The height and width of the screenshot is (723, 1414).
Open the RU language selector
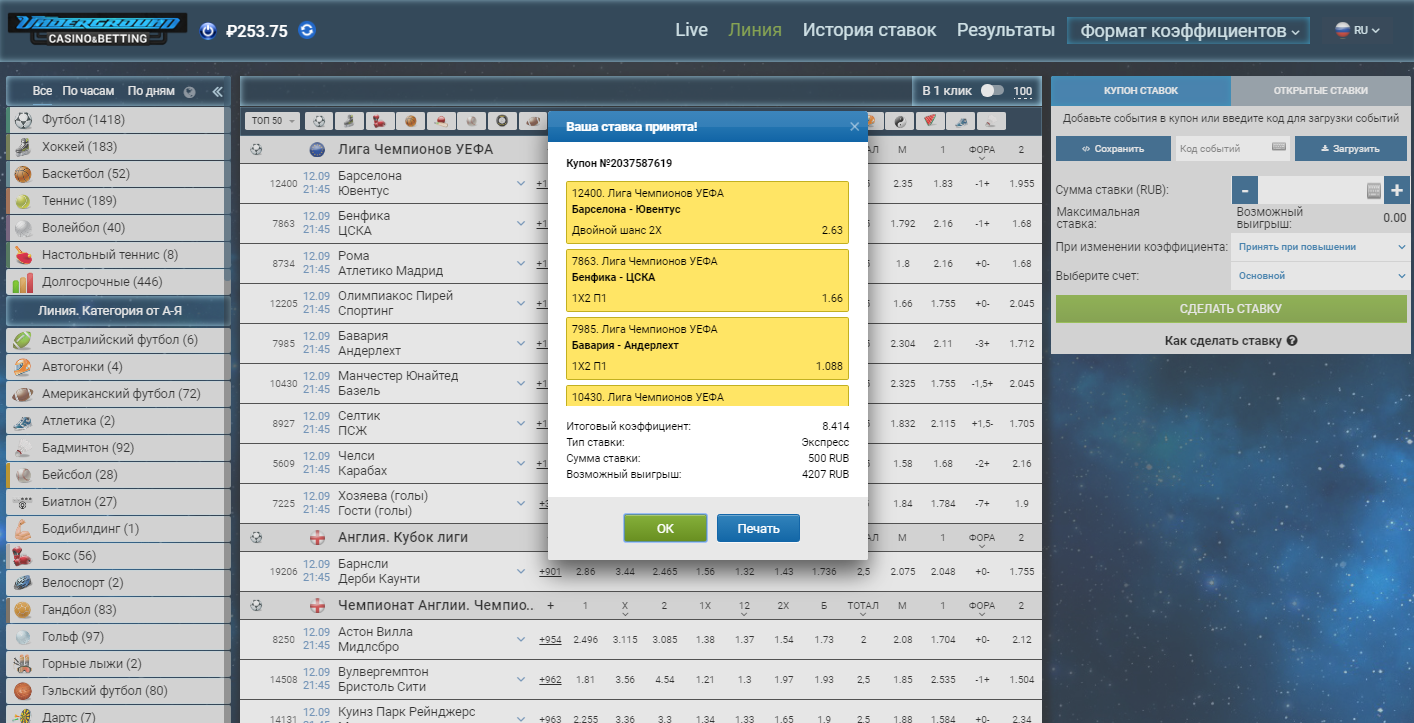(1357, 30)
